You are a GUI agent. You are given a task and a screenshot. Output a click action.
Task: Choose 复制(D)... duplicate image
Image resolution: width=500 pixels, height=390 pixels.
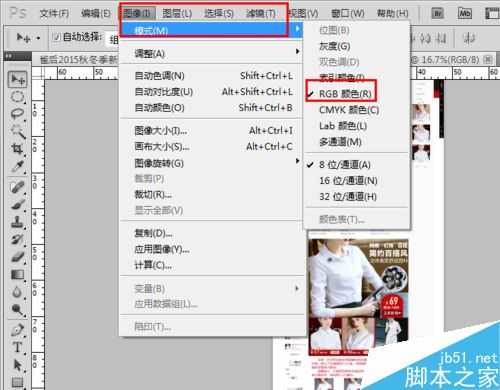(211, 233)
